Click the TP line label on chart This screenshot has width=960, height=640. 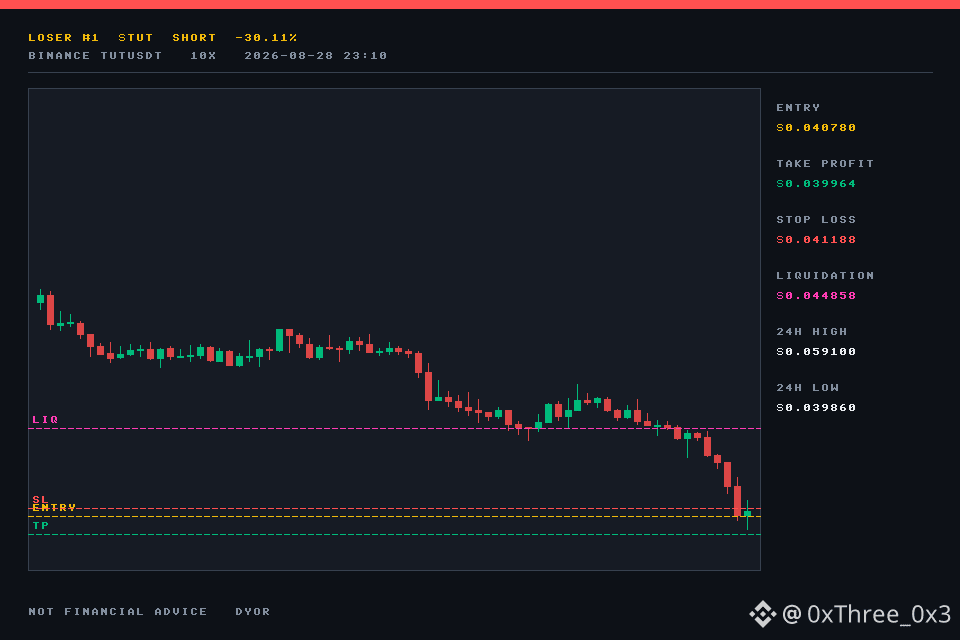(41, 525)
